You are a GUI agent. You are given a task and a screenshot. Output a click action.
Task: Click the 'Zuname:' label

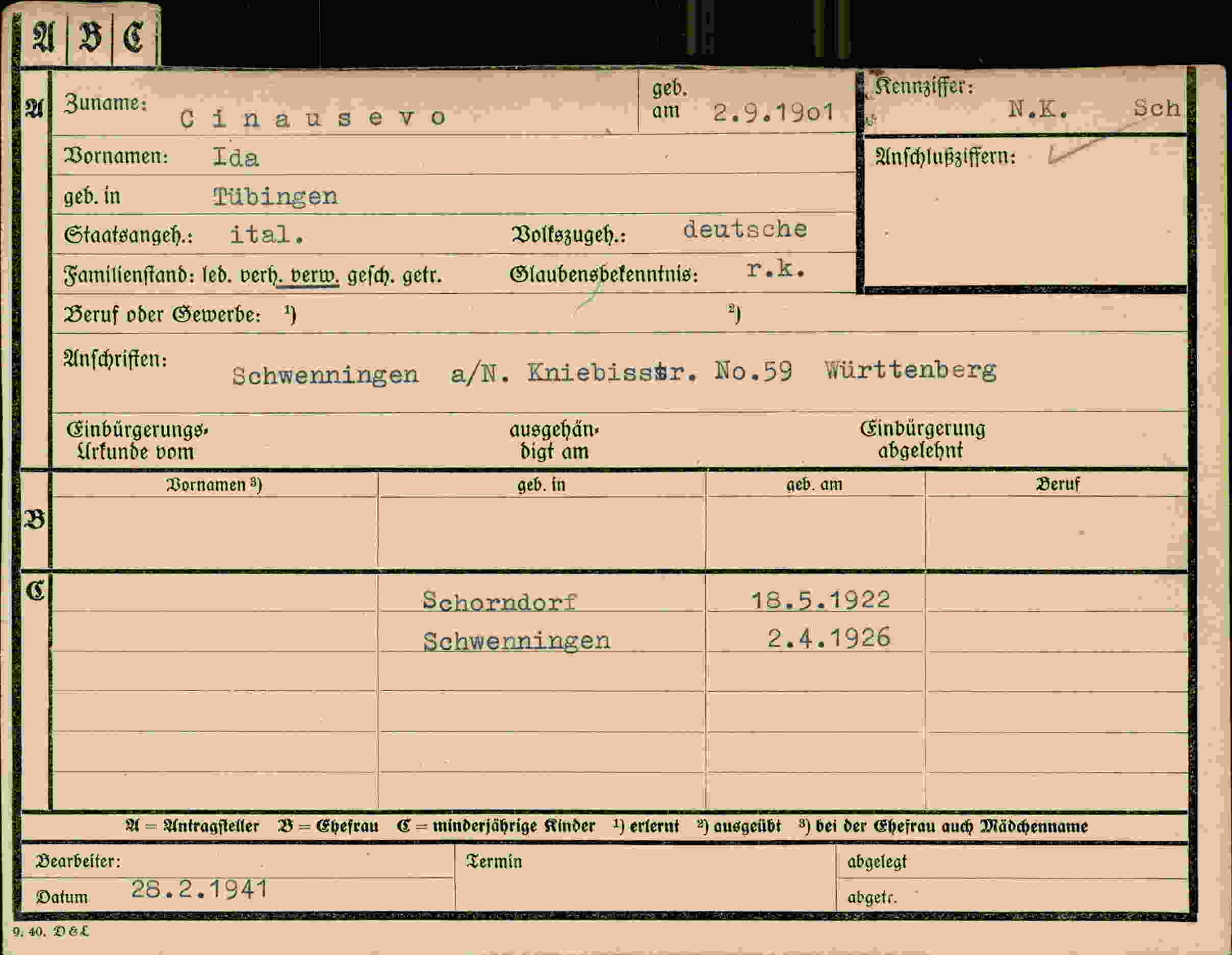(106, 103)
